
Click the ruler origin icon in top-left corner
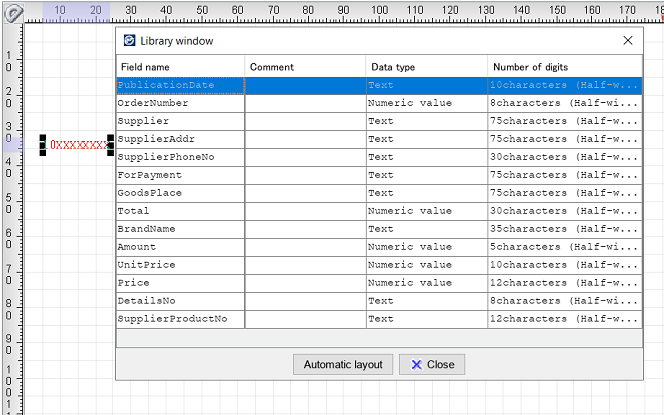pos(13,13)
